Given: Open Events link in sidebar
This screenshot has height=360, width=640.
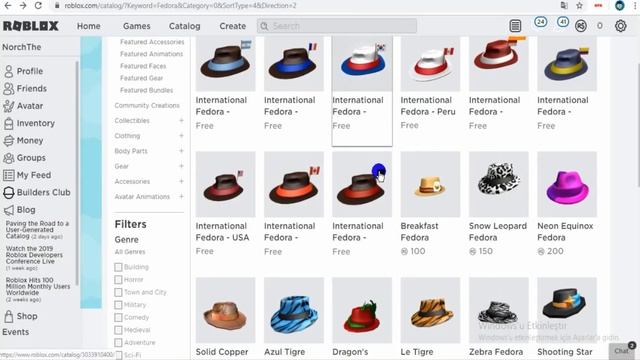Looking at the screenshot, I should pos(16,332).
